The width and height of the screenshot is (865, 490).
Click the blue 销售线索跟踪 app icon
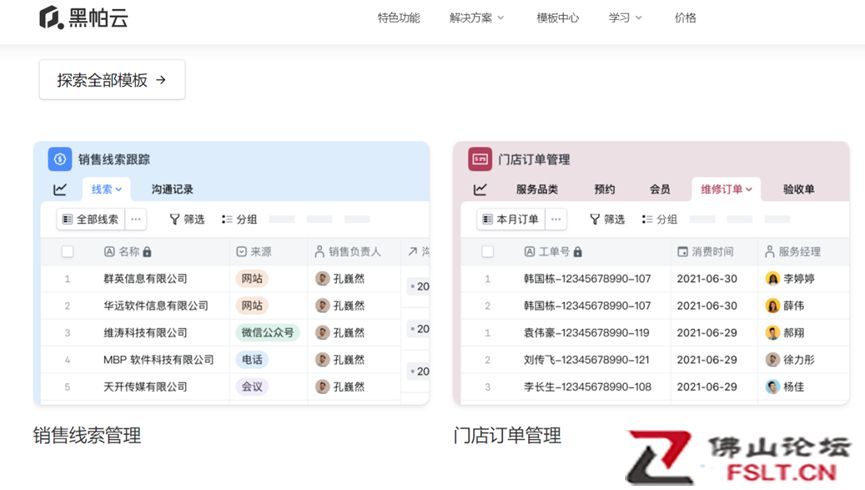60,159
